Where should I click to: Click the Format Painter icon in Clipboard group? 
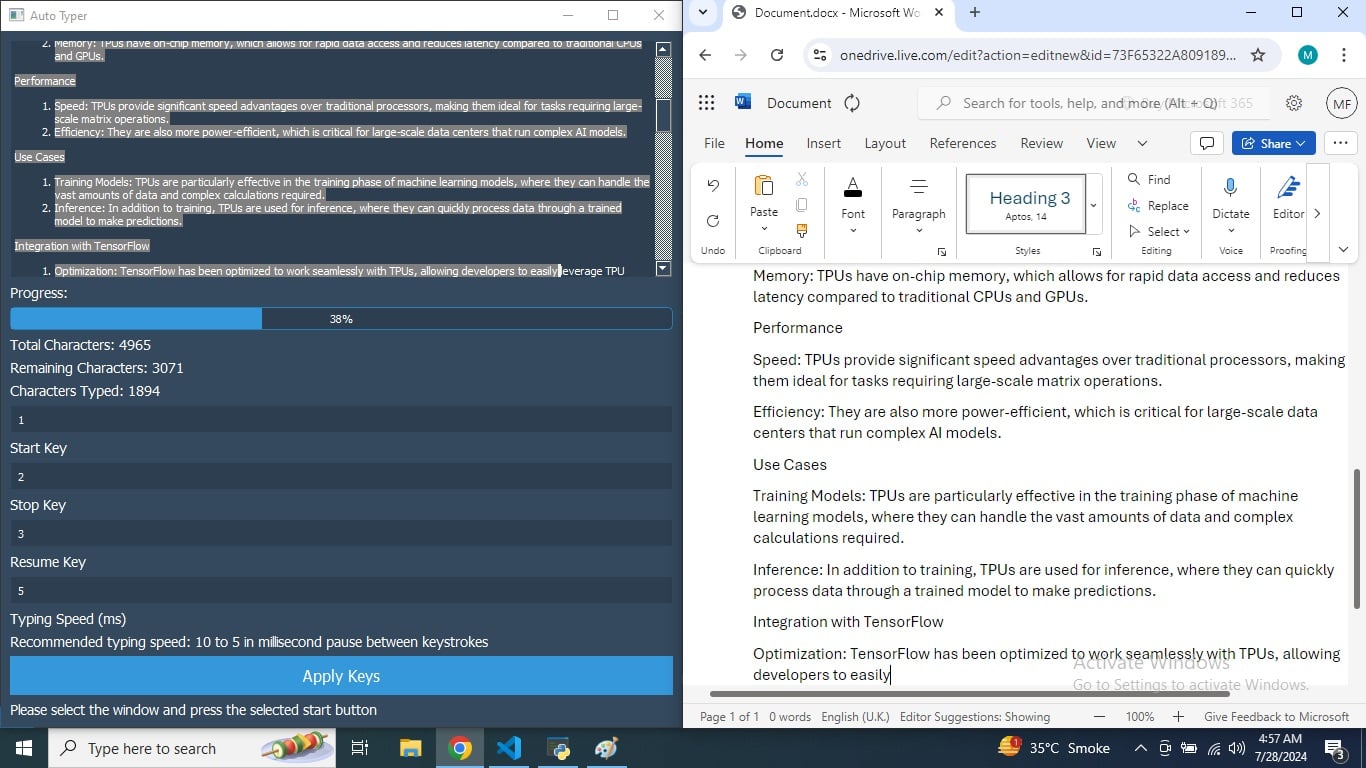[802, 230]
